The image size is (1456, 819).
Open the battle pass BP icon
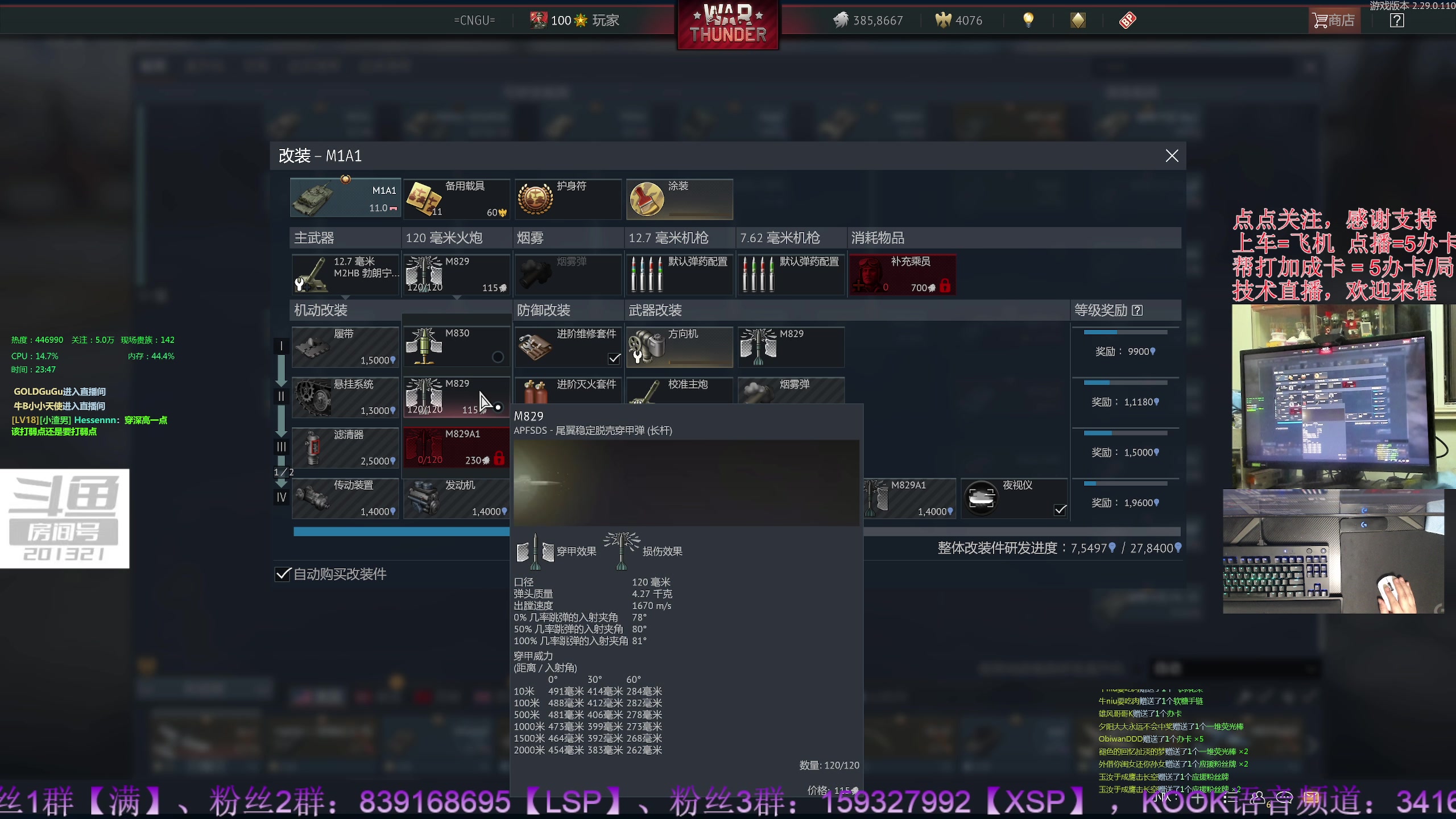[x=1127, y=20]
